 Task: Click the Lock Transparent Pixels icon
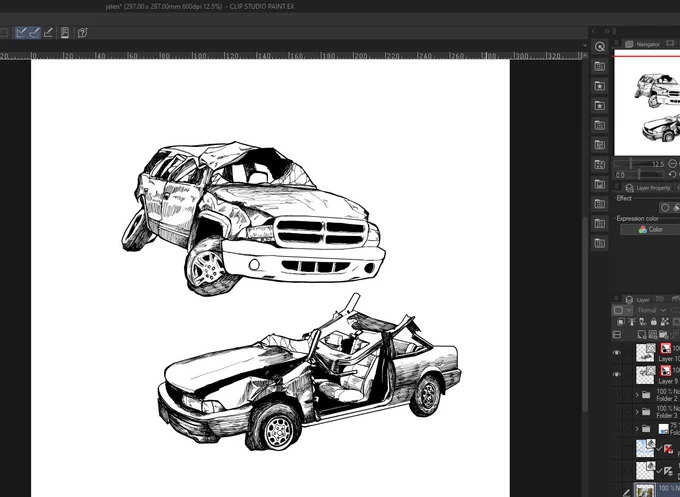point(665,322)
